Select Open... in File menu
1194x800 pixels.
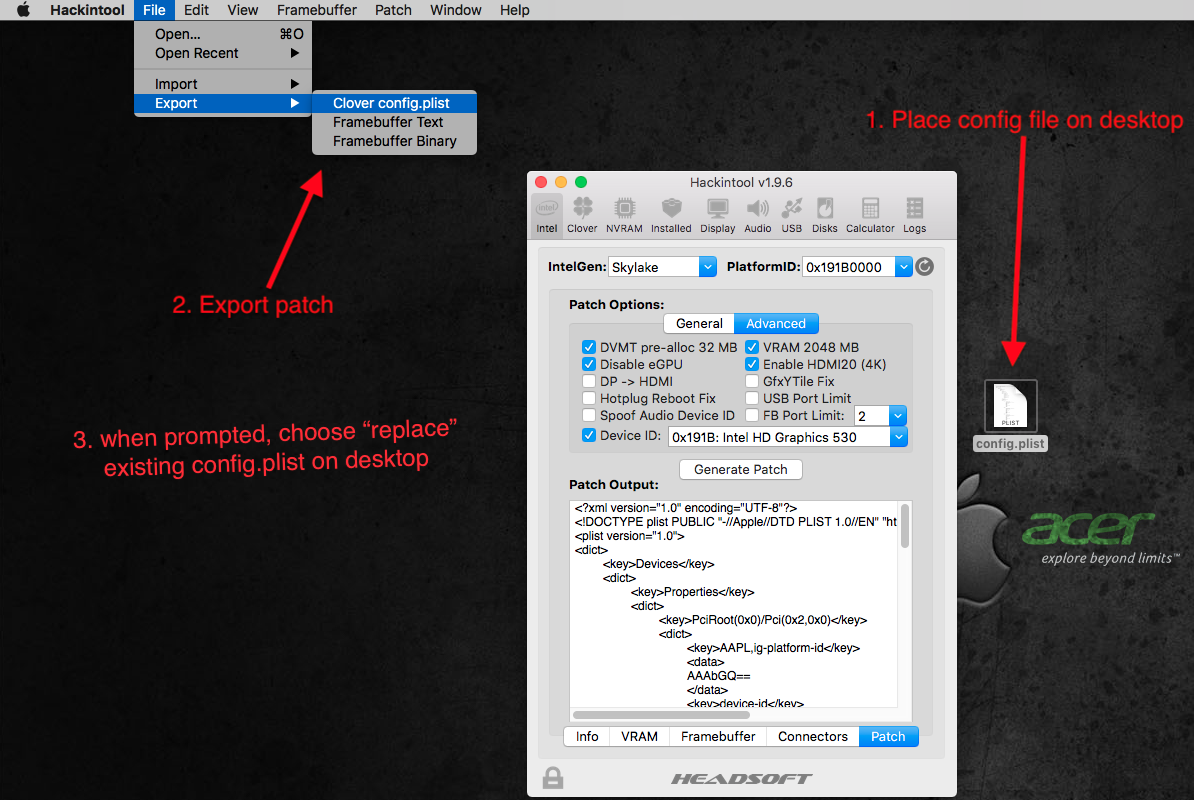222,34
